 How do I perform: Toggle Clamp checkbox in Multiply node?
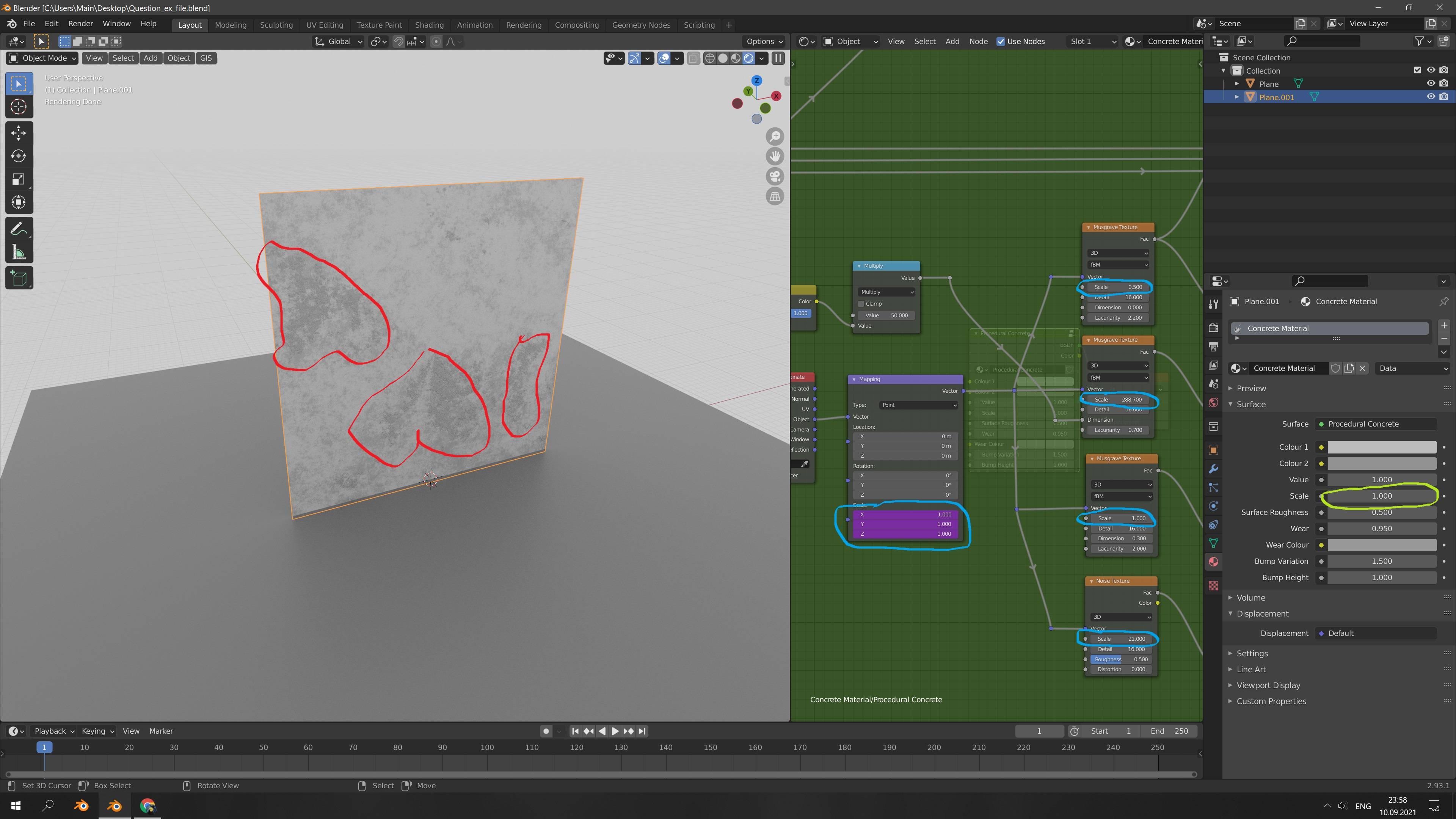pyautogui.click(x=861, y=303)
